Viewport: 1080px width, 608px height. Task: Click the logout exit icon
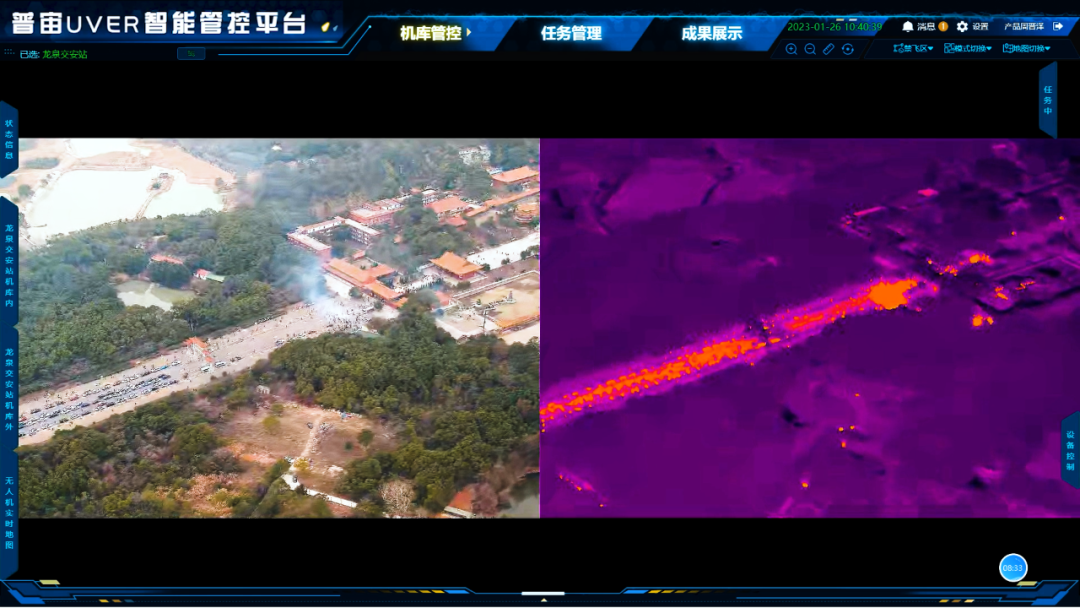[1058, 27]
